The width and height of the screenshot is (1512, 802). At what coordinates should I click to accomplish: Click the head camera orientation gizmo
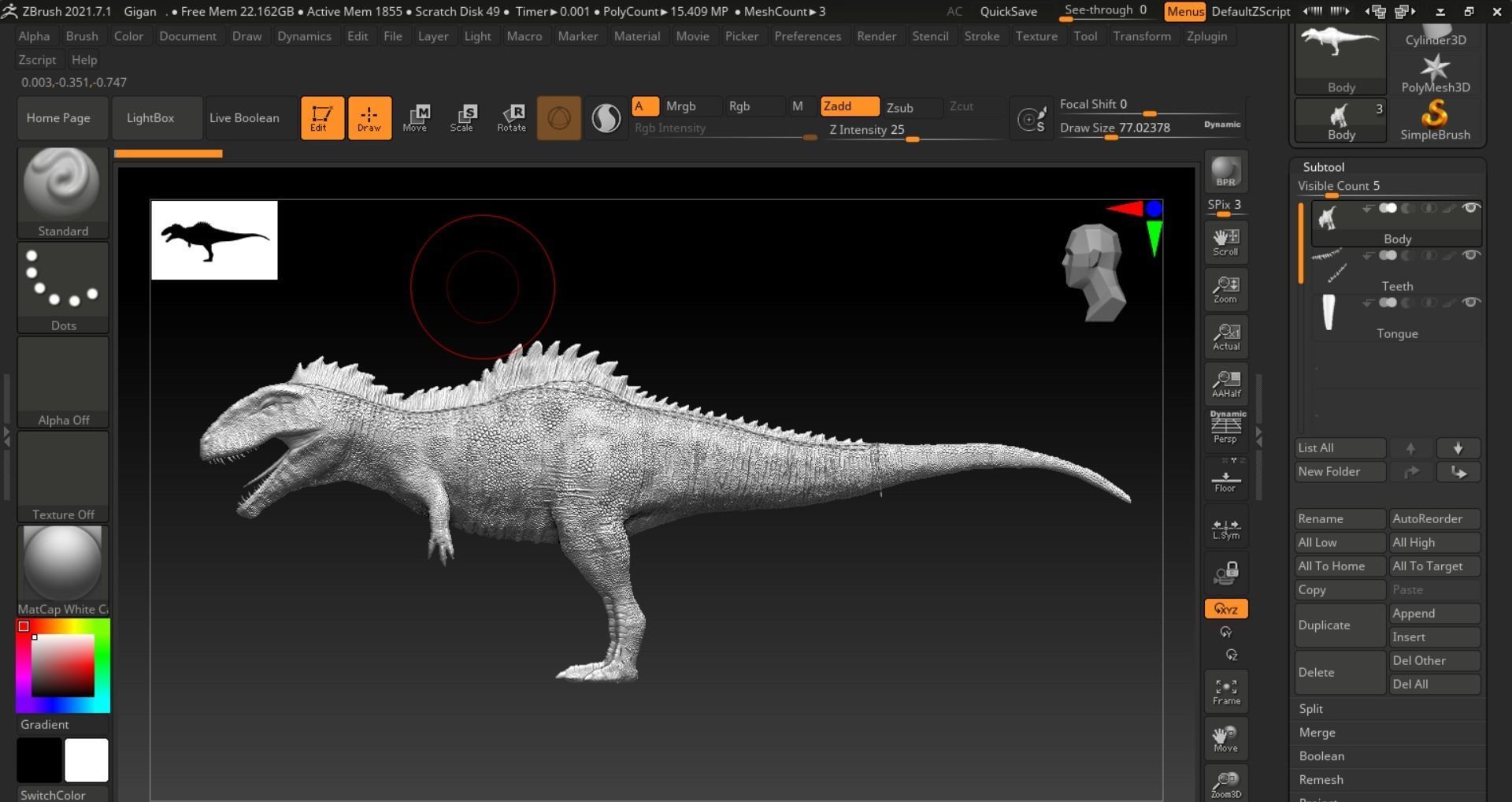pyautogui.click(x=1094, y=273)
